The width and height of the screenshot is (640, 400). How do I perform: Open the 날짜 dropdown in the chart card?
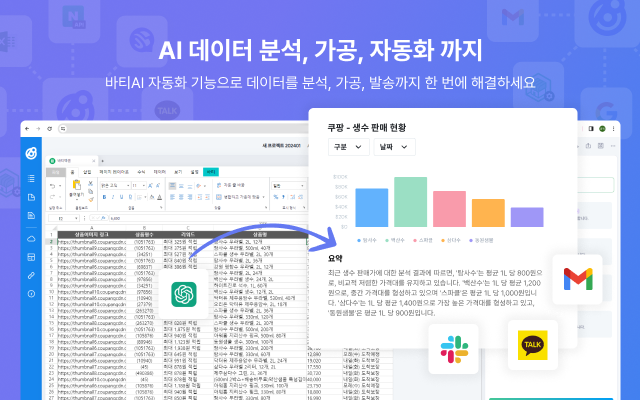tap(394, 147)
